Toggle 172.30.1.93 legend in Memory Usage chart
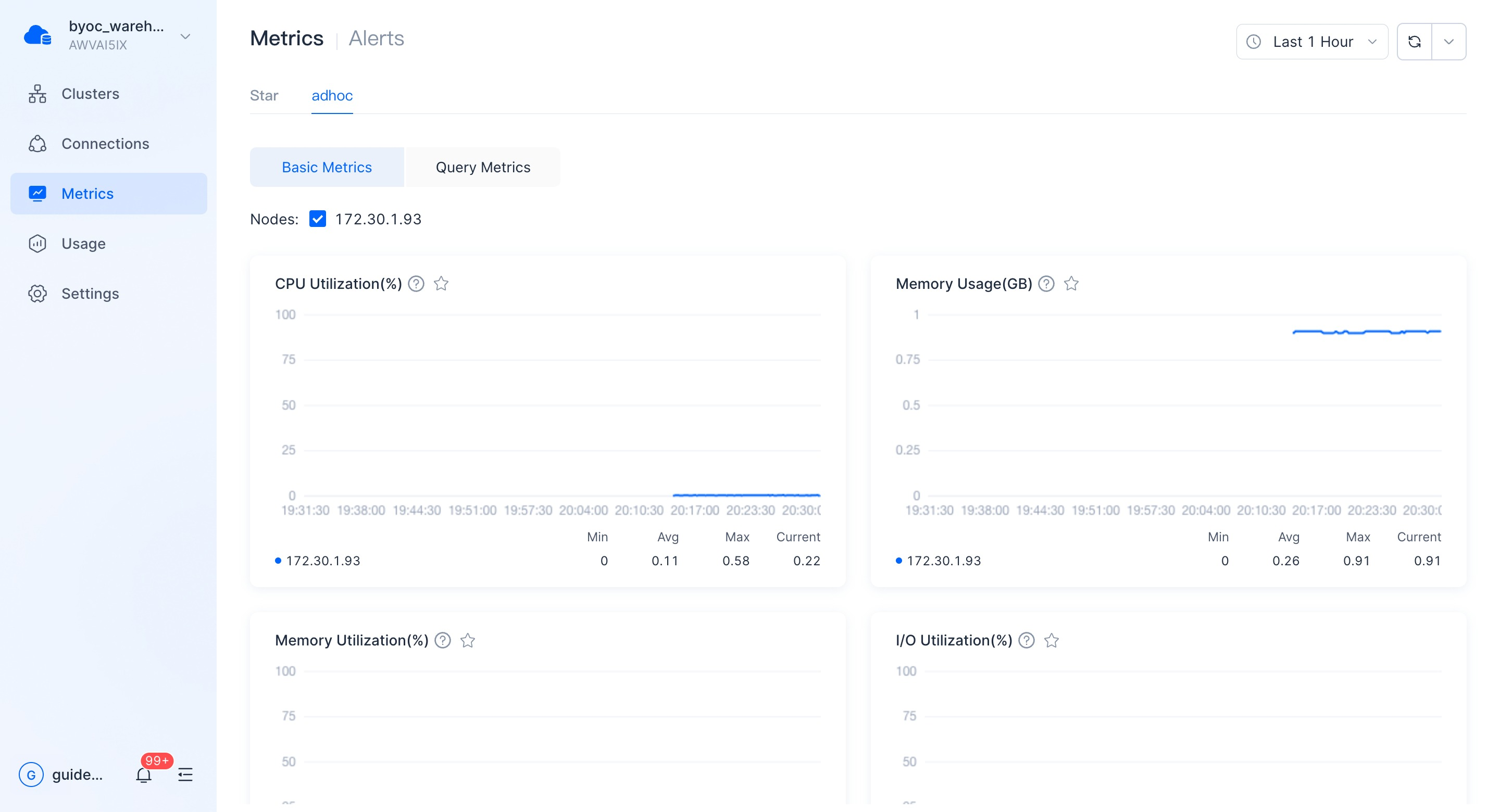Screen dimensions: 1500x812 (939, 561)
